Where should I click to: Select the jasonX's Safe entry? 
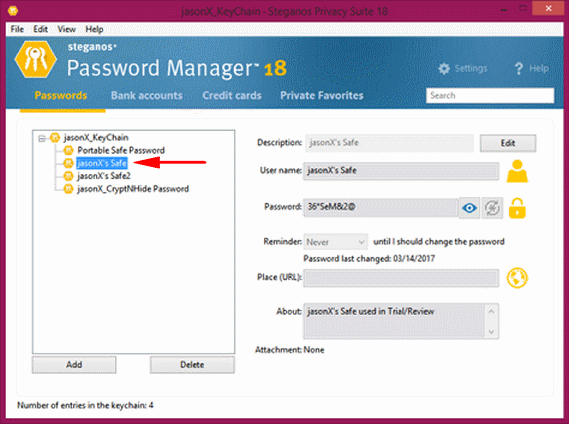point(102,163)
